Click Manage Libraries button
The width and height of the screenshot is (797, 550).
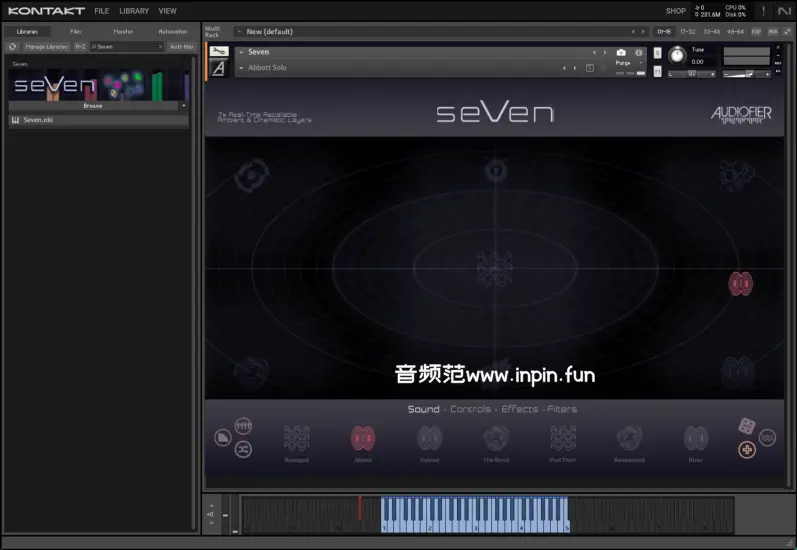click(x=46, y=46)
